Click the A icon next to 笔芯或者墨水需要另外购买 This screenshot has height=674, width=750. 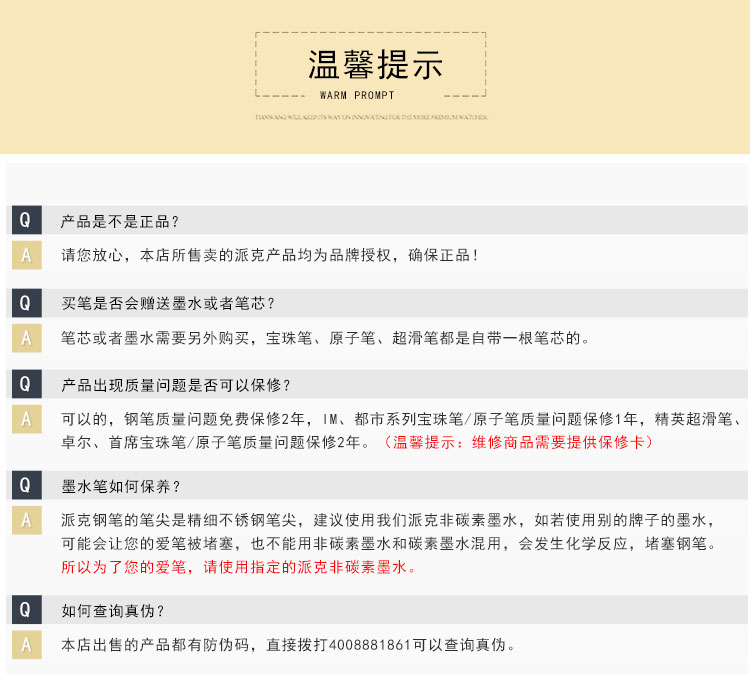coord(26,337)
